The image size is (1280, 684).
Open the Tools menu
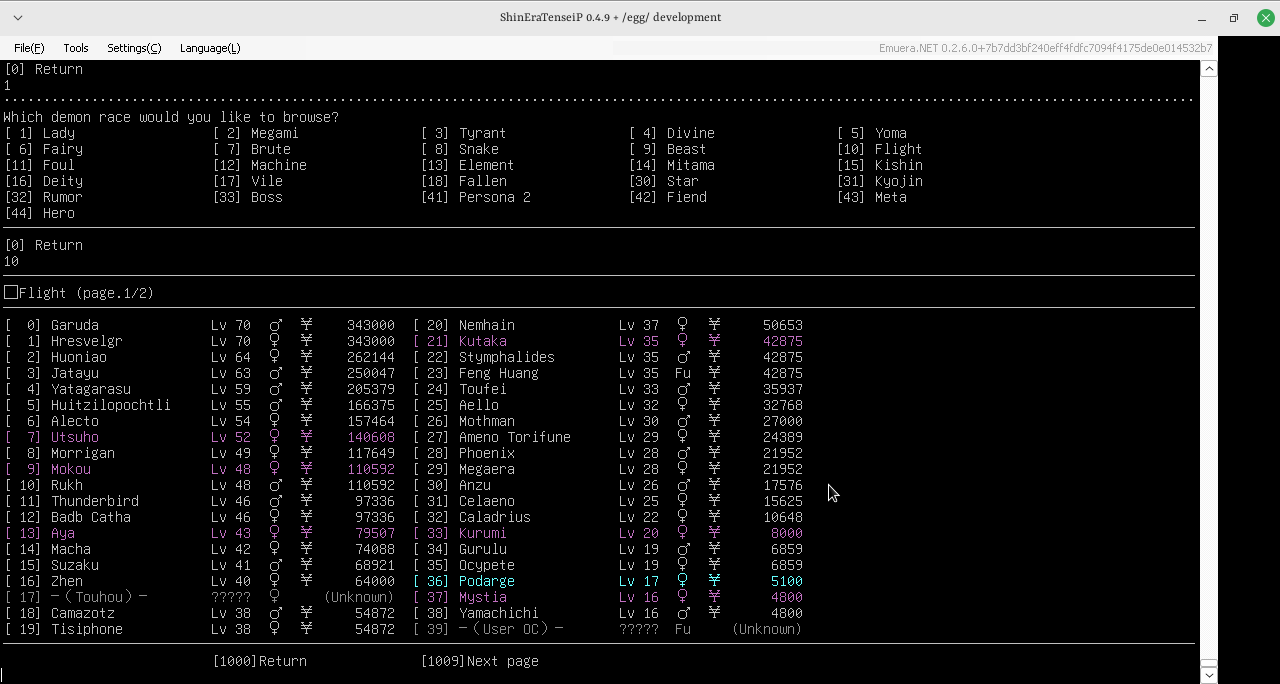tap(76, 48)
